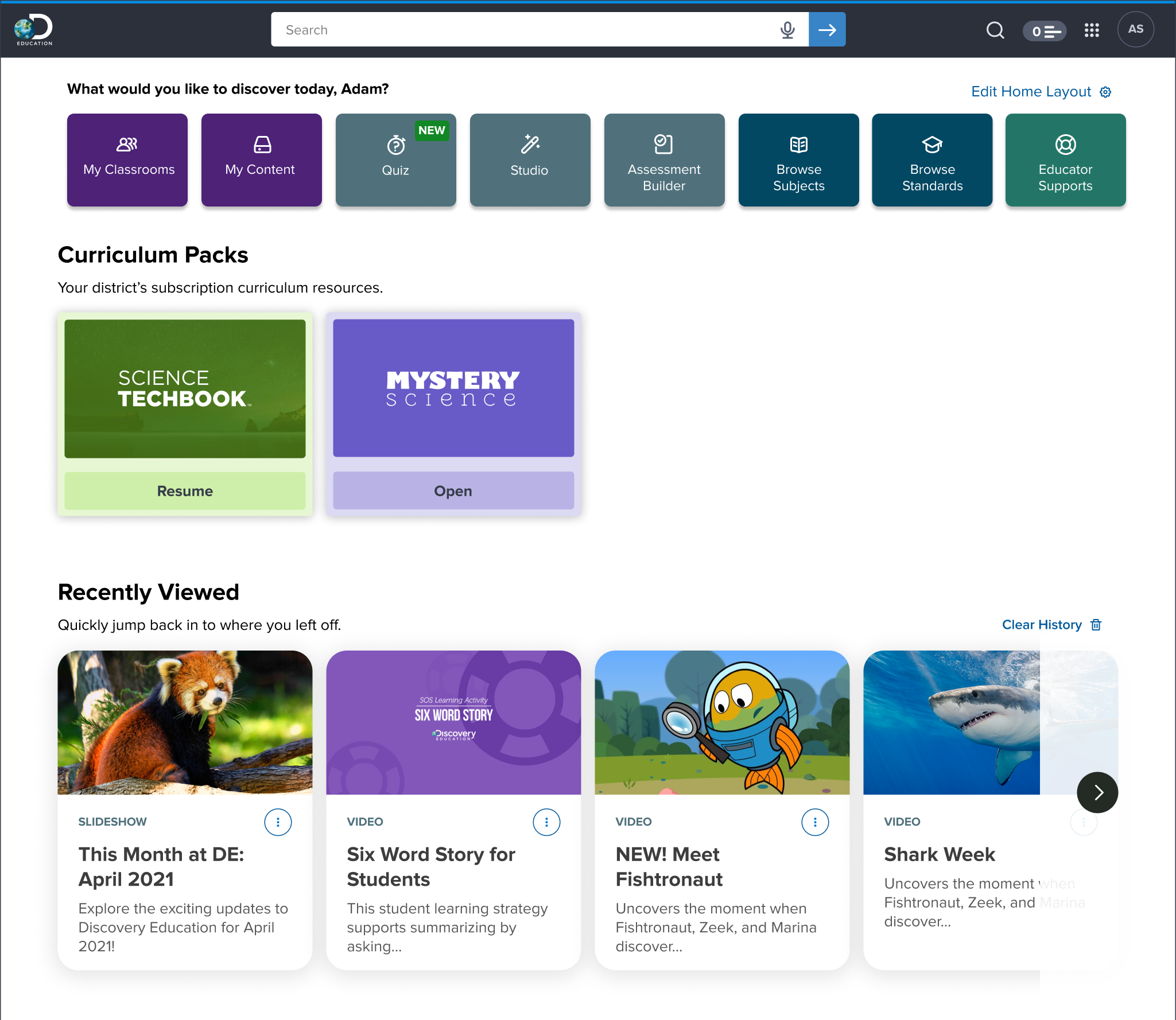Click Open under Mystery Science
1176x1020 pixels.
tap(453, 491)
